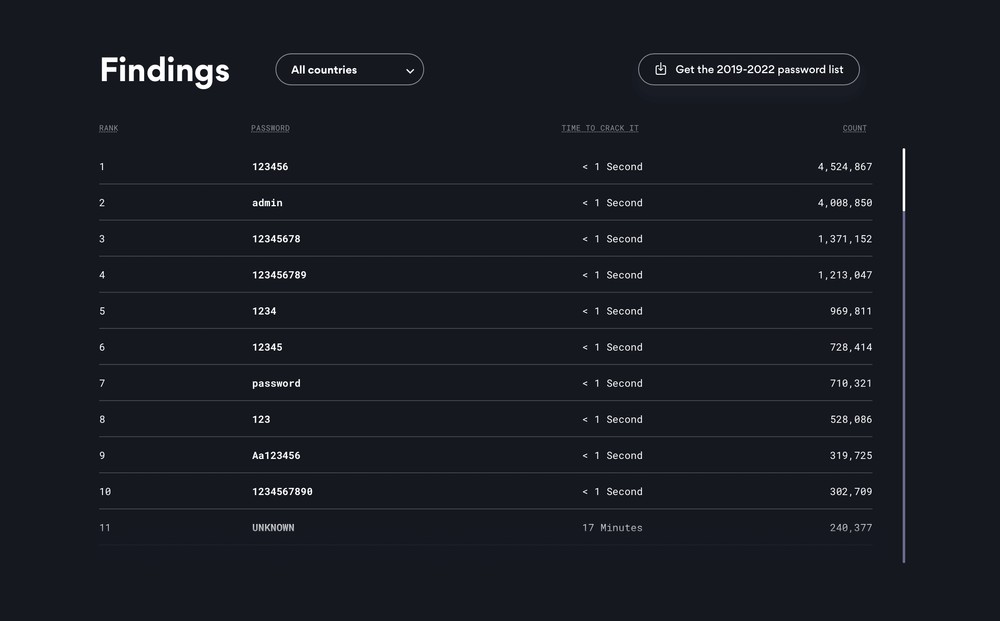Click the 12345678 password entry
This screenshot has width=1000, height=621.
[276, 239]
